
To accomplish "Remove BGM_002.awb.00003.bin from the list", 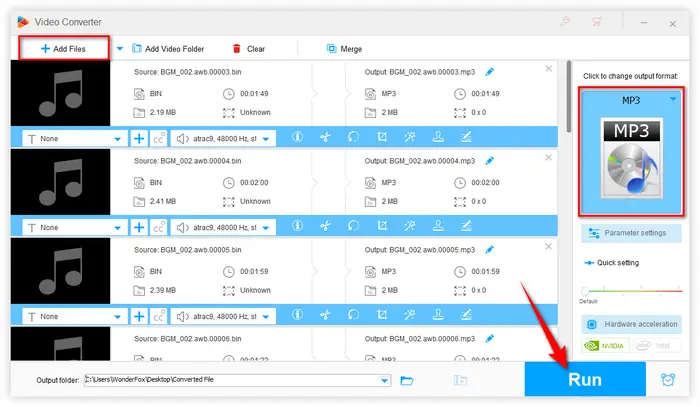I will [x=549, y=69].
